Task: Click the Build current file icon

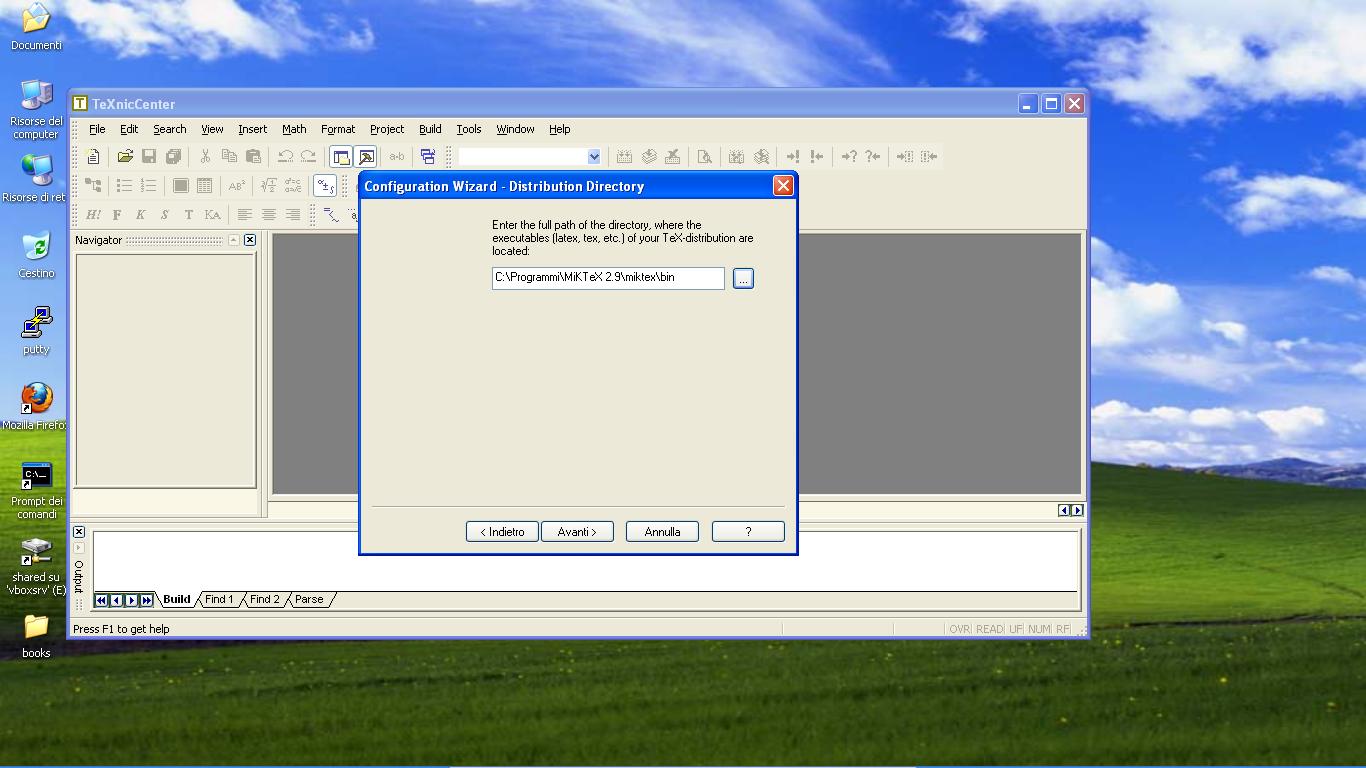Action: [625, 156]
